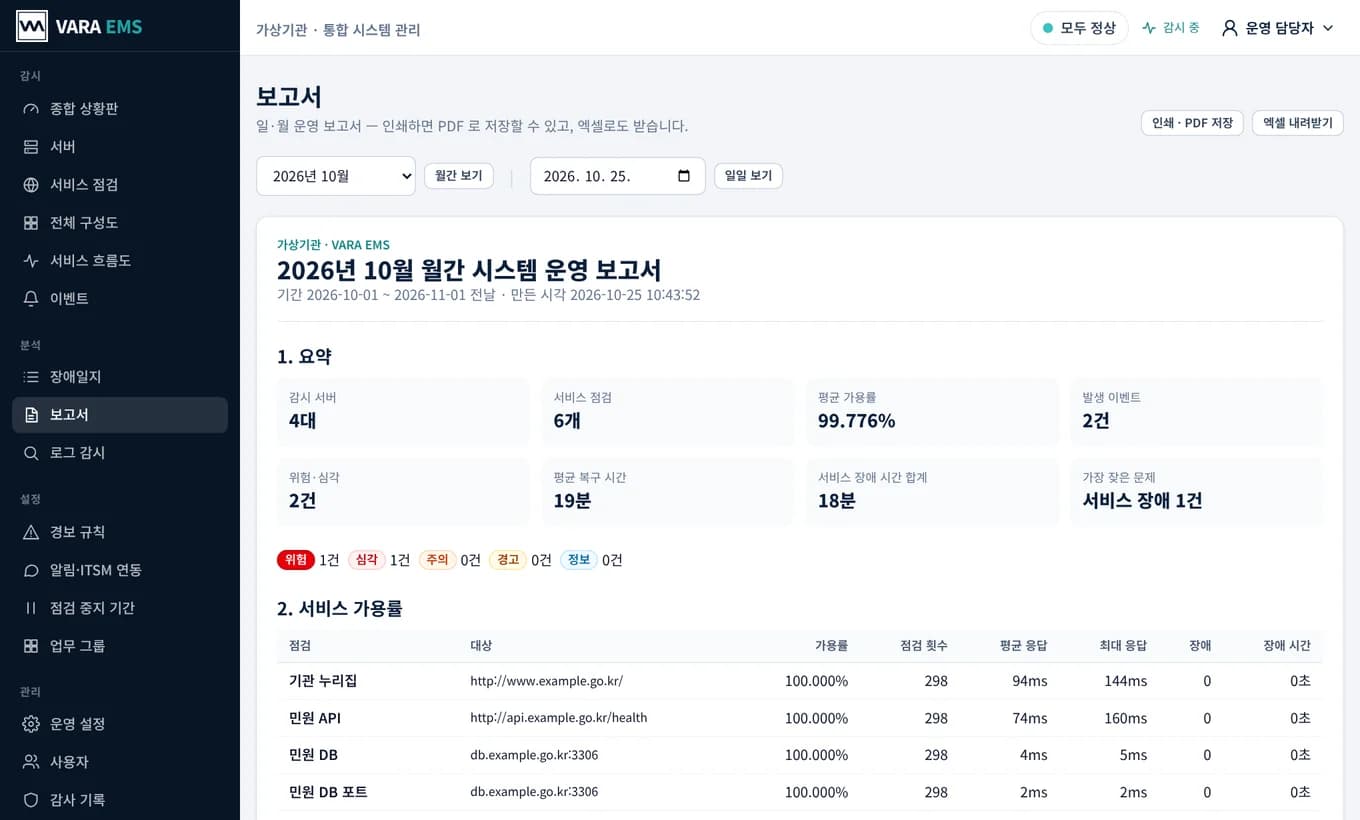Open the 알림·ITSM 연동 chat bubble icon
This screenshot has height=820, width=1360.
coord(31,570)
